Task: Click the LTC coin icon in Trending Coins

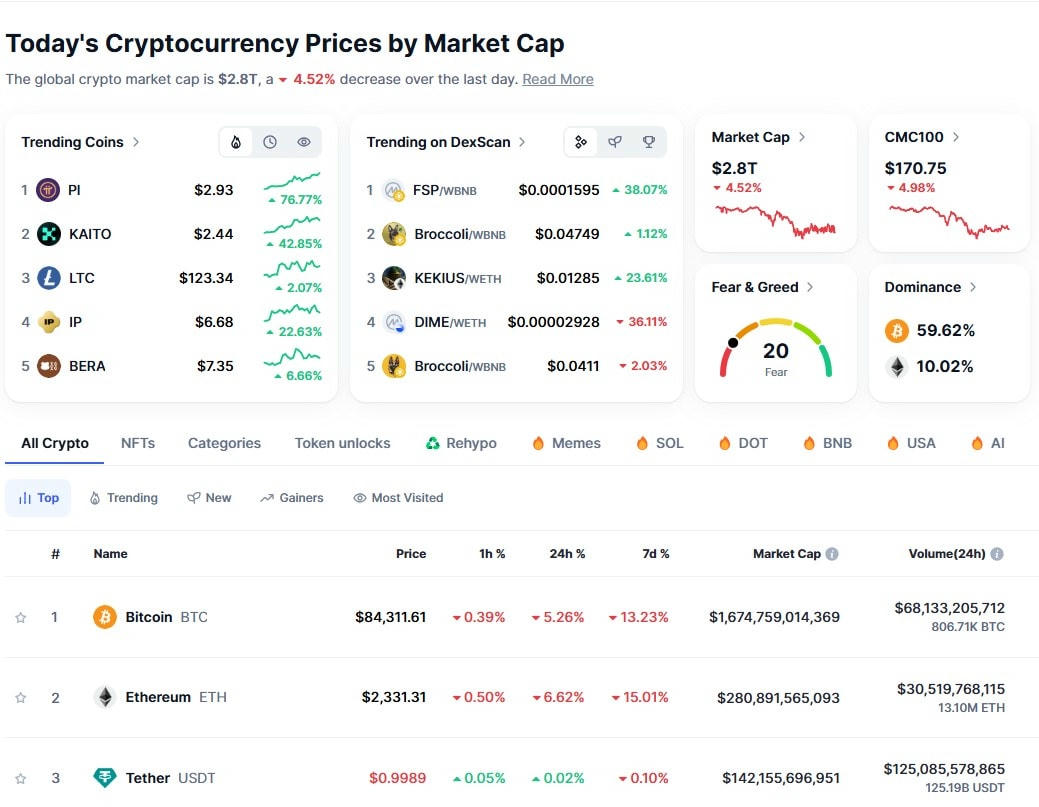Action: pos(48,278)
